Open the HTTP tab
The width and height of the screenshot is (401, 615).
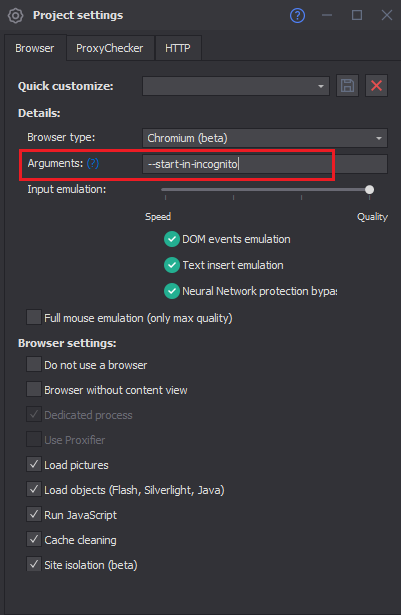[178, 48]
